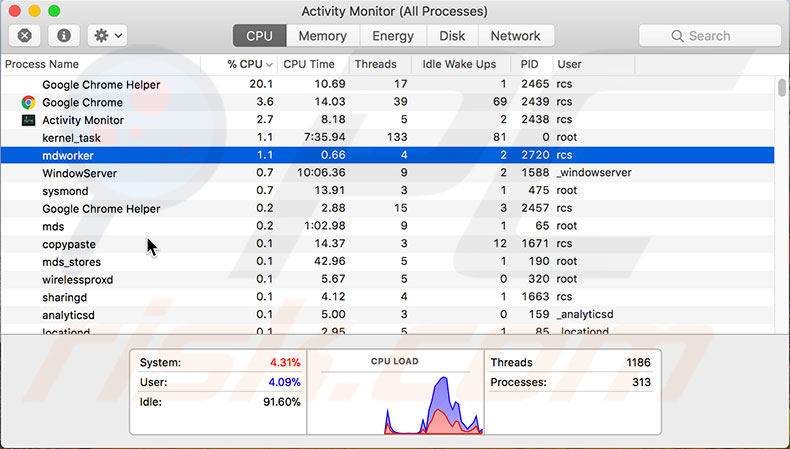Switch to the Network tab
The height and width of the screenshot is (449, 790).
pos(515,36)
